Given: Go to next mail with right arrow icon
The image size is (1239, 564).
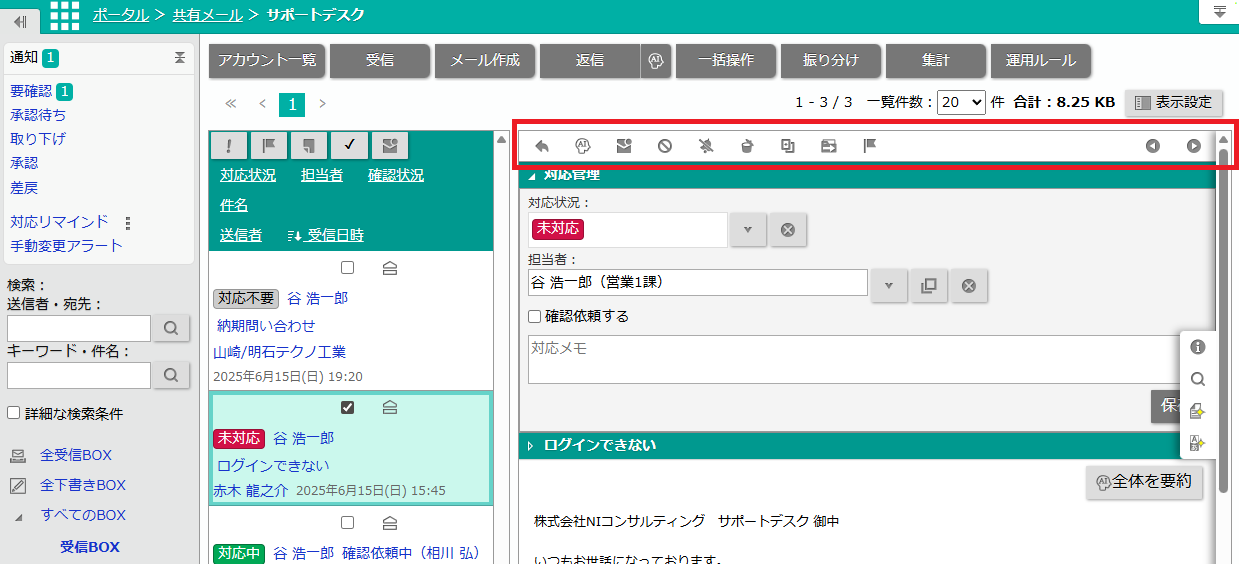Looking at the screenshot, I should pos(1193,146).
